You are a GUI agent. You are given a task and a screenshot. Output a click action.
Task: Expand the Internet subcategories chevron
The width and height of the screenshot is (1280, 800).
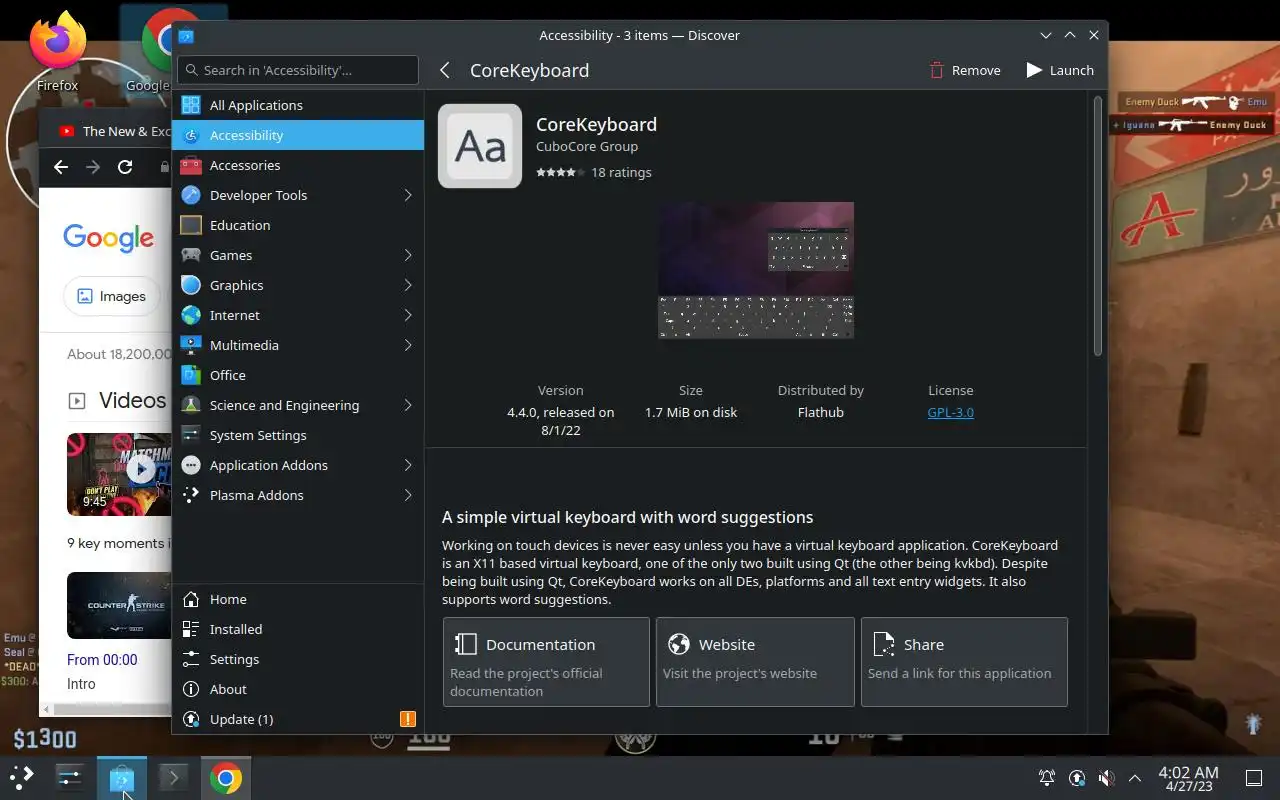(x=408, y=315)
